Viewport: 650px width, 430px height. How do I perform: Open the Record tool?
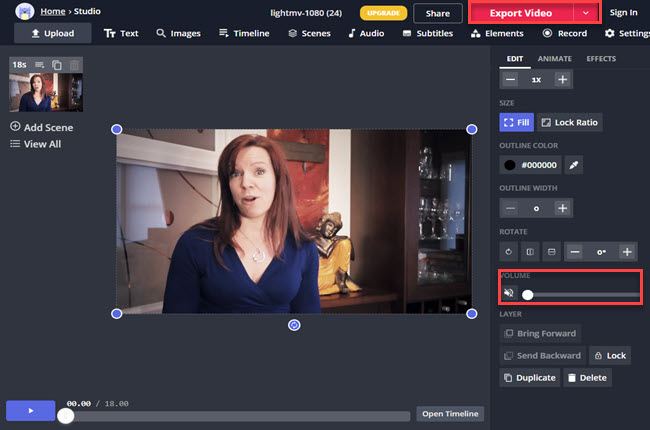click(x=565, y=33)
